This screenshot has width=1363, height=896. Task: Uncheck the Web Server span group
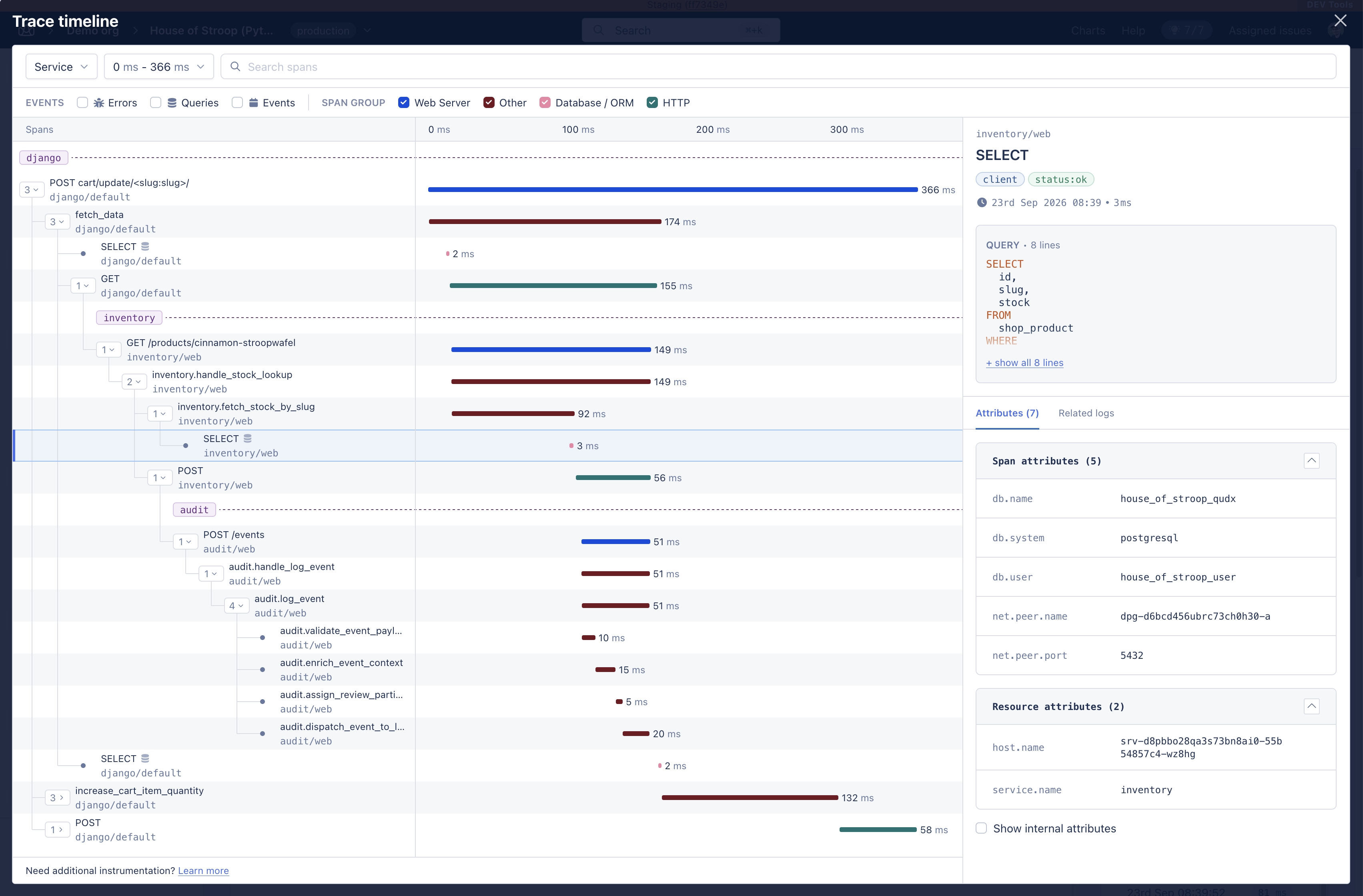(404, 102)
